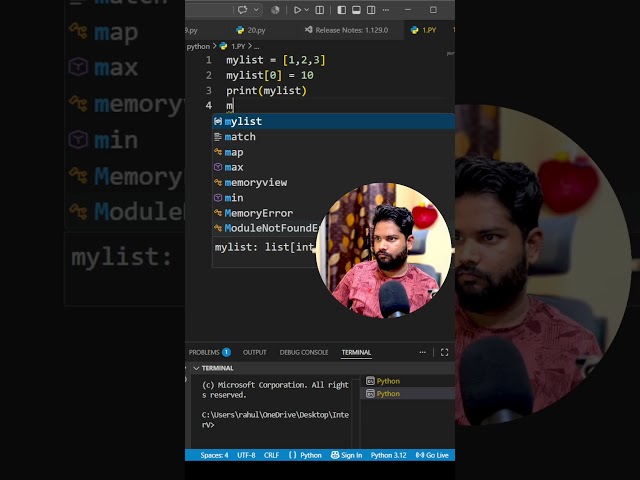Click the mylist: list[int] type hint
This screenshot has width=640, height=480.
point(264,247)
